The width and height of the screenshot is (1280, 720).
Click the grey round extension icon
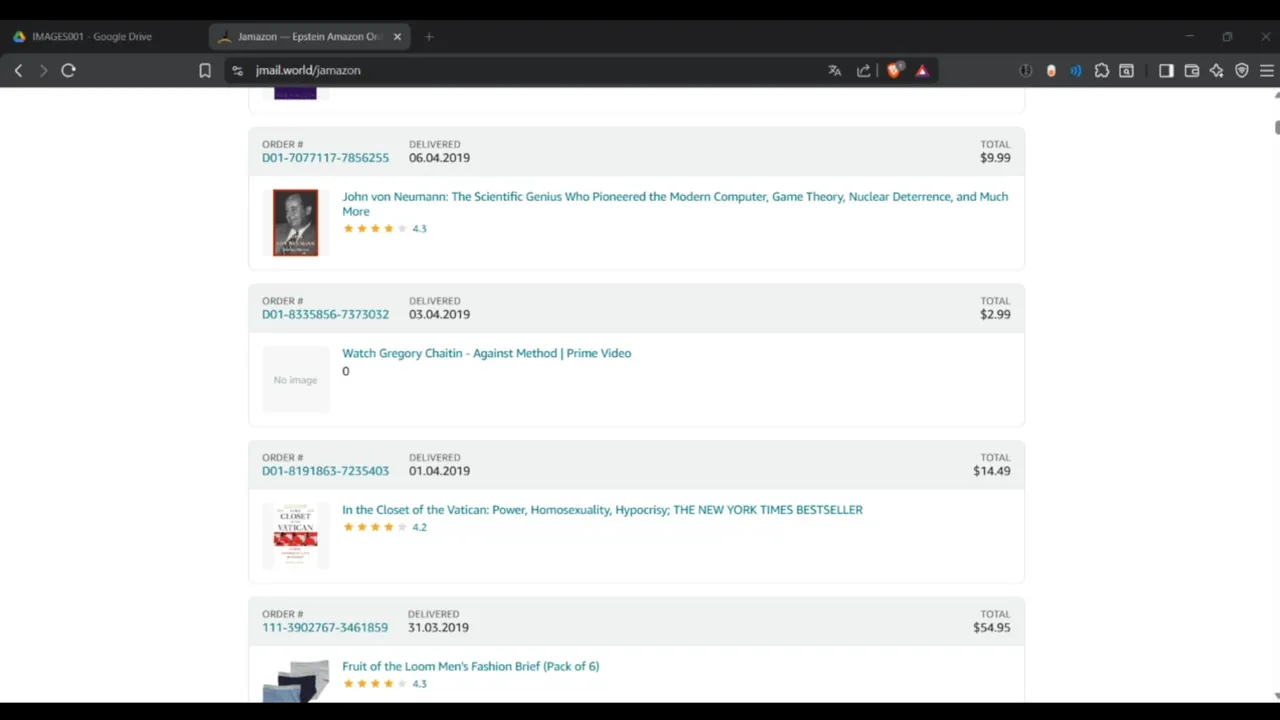[1026, 71]
